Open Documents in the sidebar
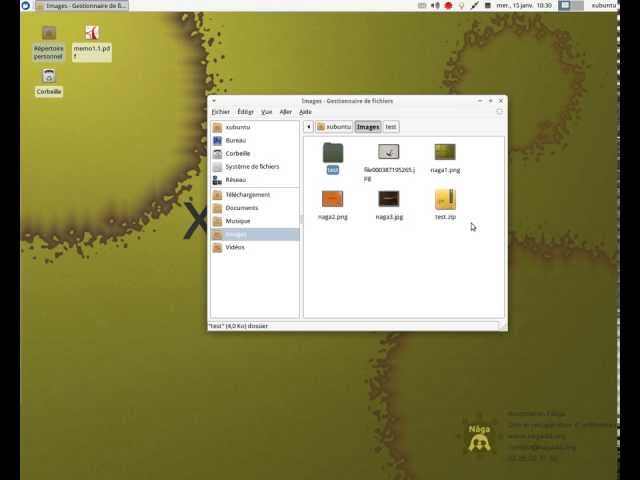Screen dimensions: 640x480 [255, 208]
